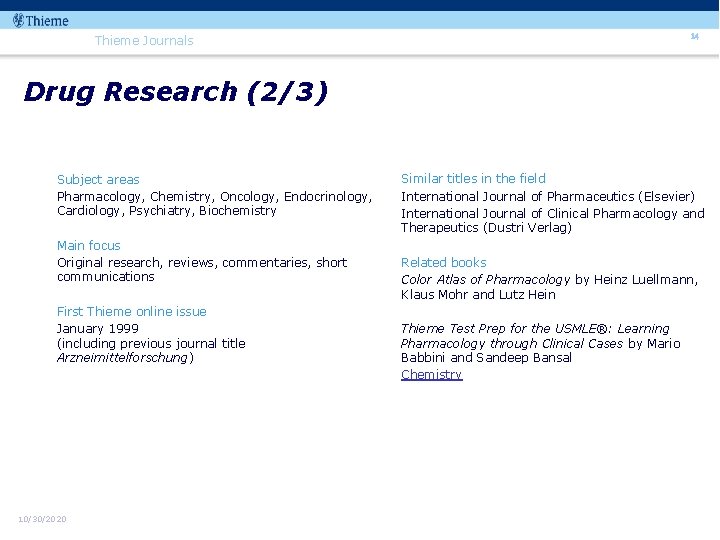720x540 pixels.
Task: Click the 'Main focus' heading
Action: pyautogui.click(x=89, y=246)
